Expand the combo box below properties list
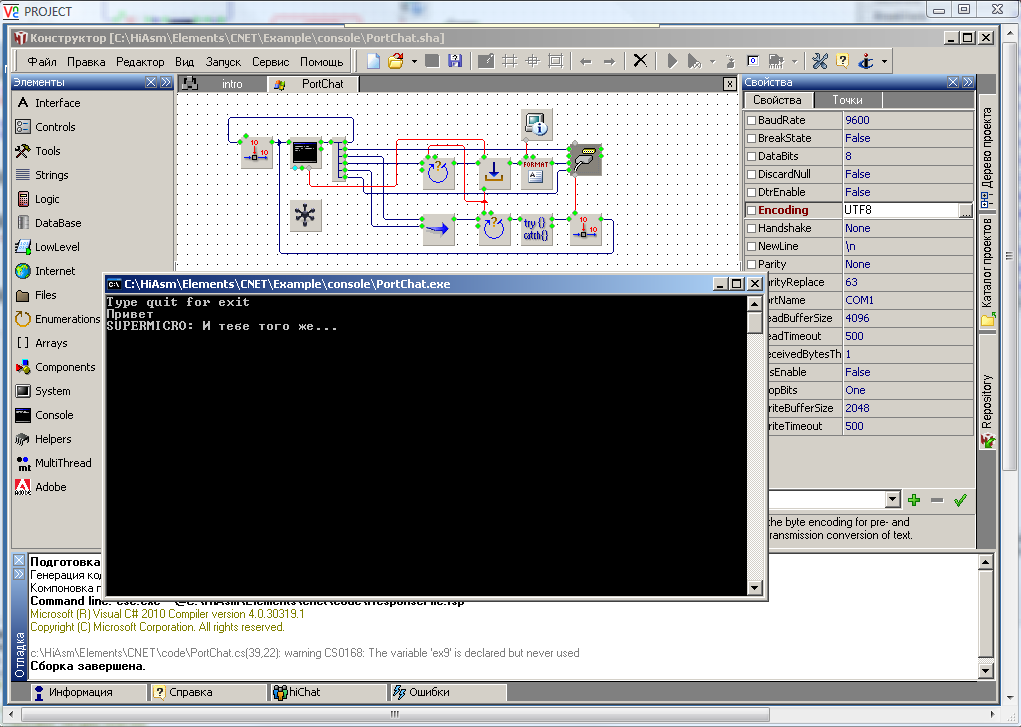Screen dimensions: 1021x727 pos(893,500)
